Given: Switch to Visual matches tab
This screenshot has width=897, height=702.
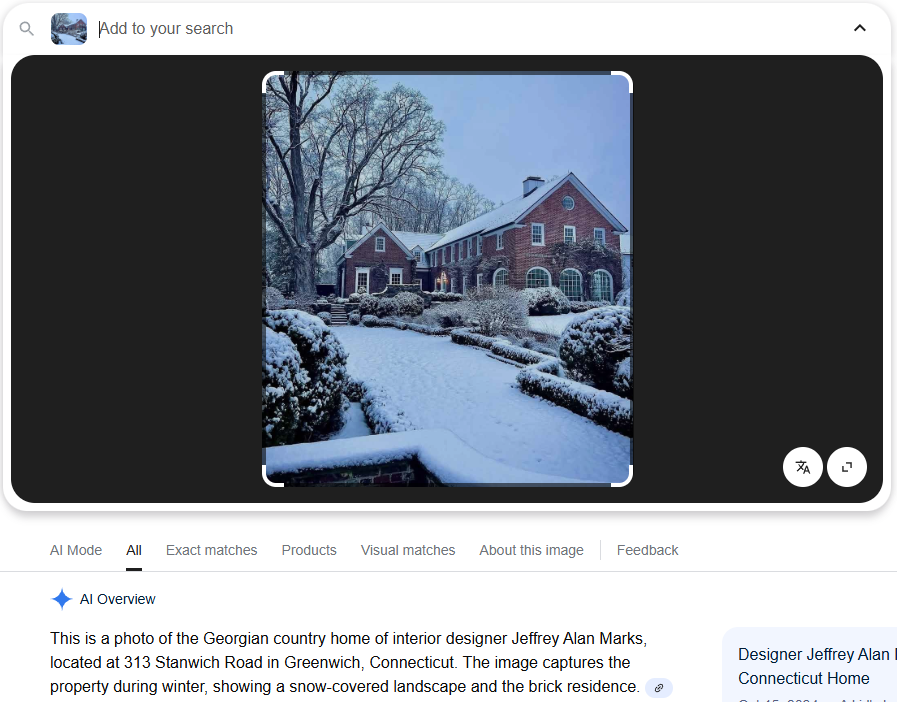Looking at the screenshot, I should 408,550.
